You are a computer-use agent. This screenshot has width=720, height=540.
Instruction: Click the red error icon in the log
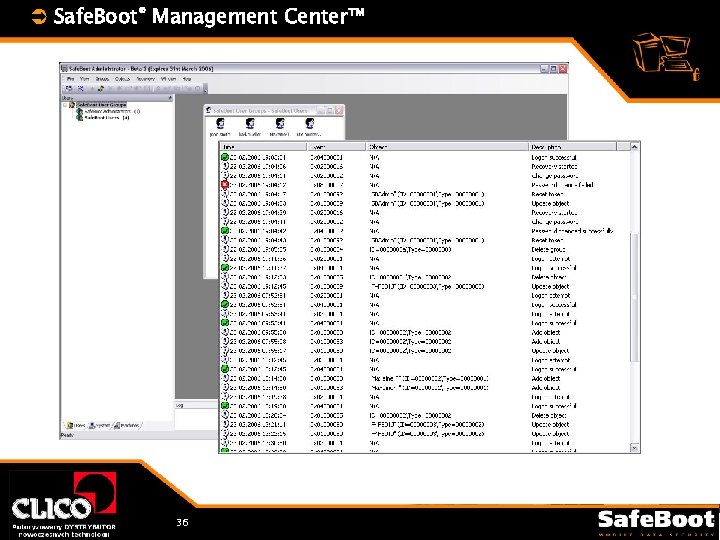coord(225,185)
